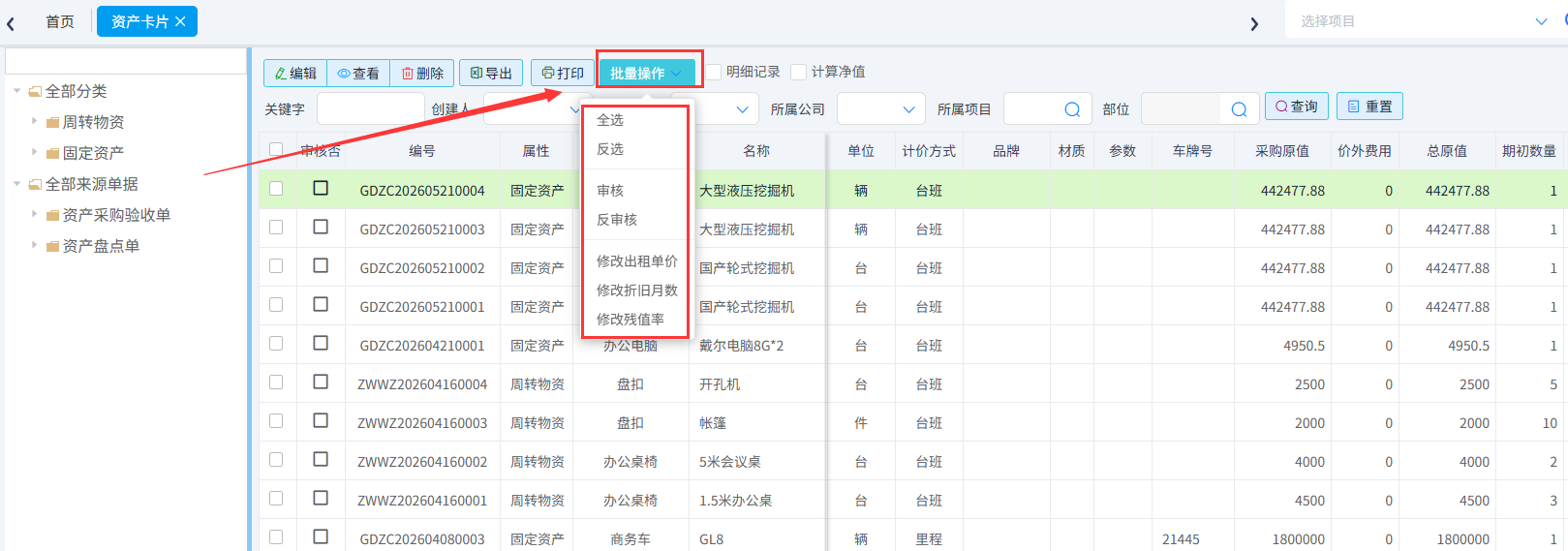Click the 查看 view button
1568x551 pixels.
point(358,73)
